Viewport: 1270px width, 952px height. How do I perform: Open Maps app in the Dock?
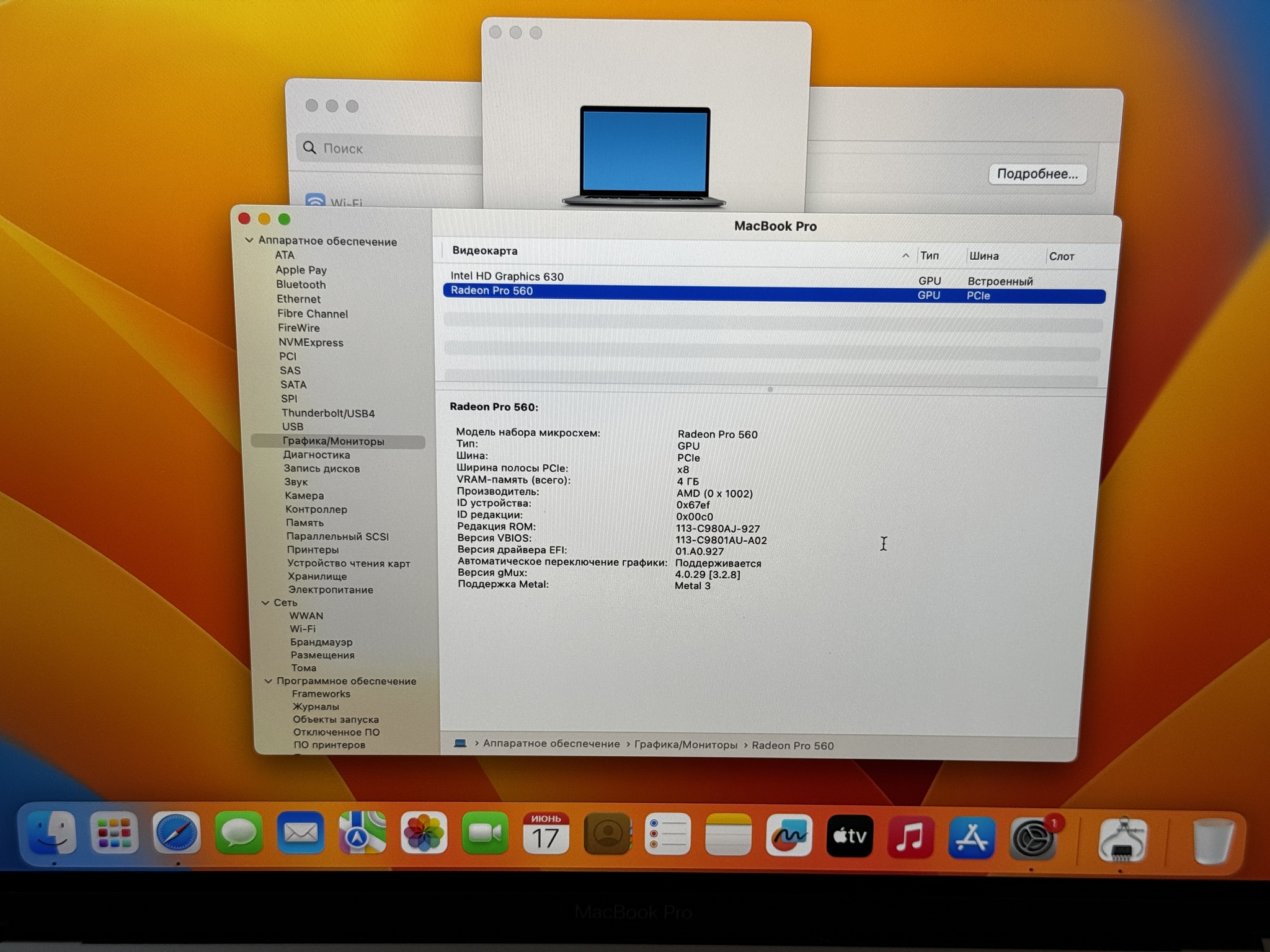tap(362, 834)
